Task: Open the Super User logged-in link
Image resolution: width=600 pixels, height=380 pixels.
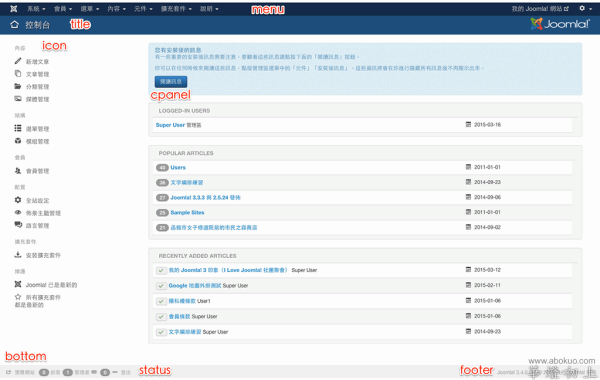Action: pos(170,125)
